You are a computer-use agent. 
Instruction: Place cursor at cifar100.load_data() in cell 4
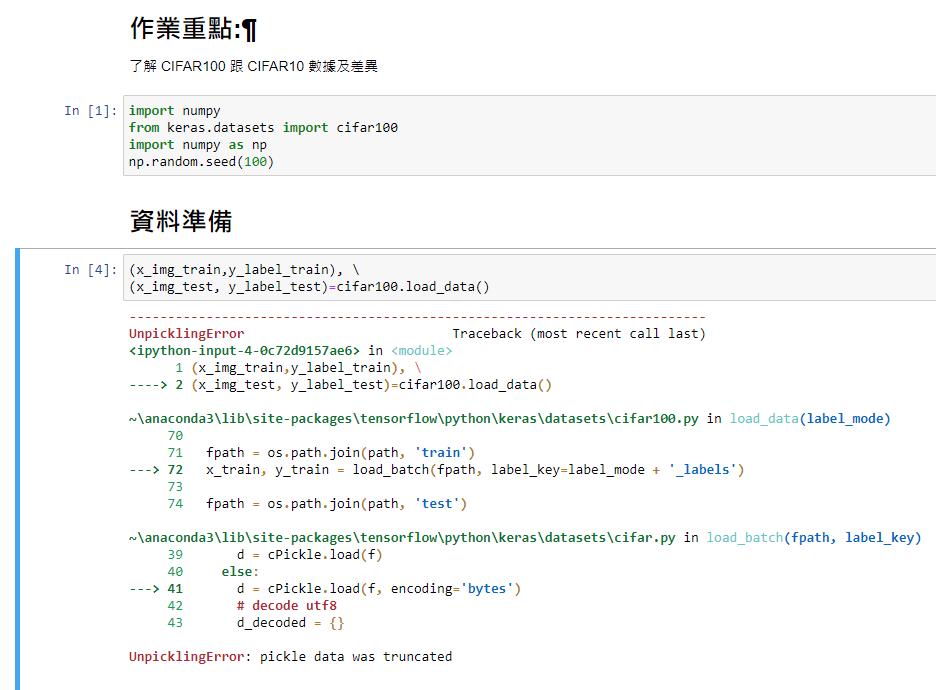[412, 287]
